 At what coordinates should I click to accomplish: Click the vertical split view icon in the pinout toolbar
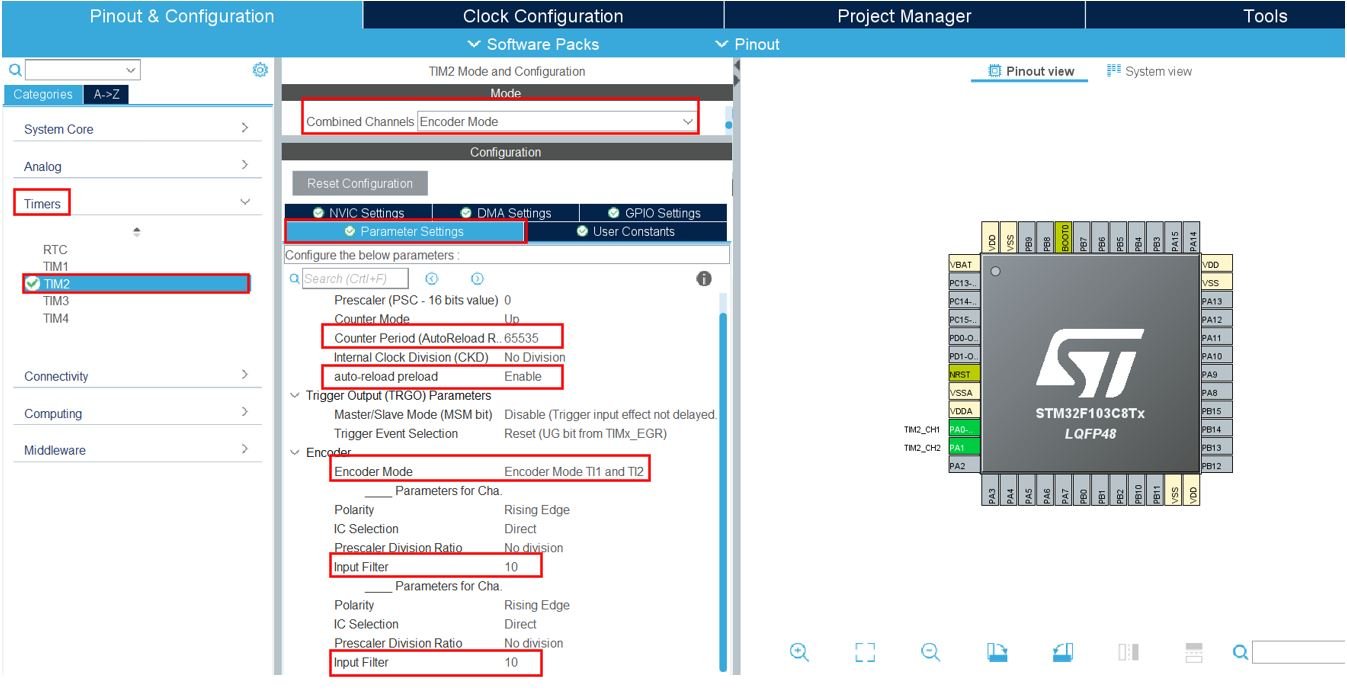(x=1129, y=652)
